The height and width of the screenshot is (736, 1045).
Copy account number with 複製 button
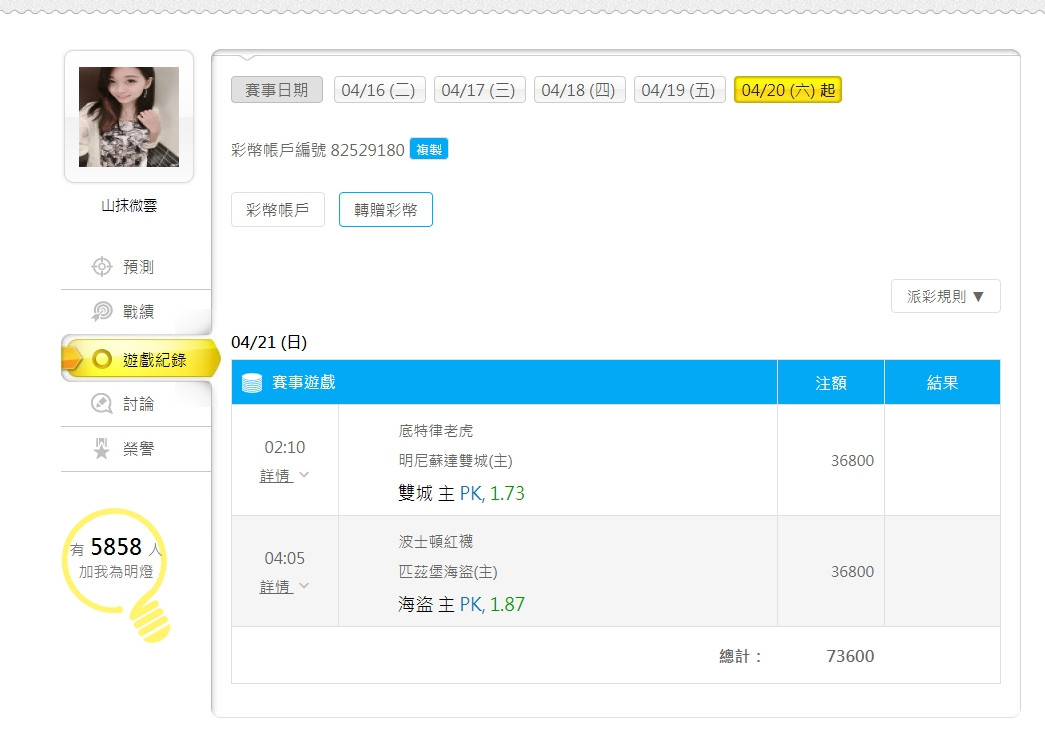pyautogui.click(x=429, y=149)
